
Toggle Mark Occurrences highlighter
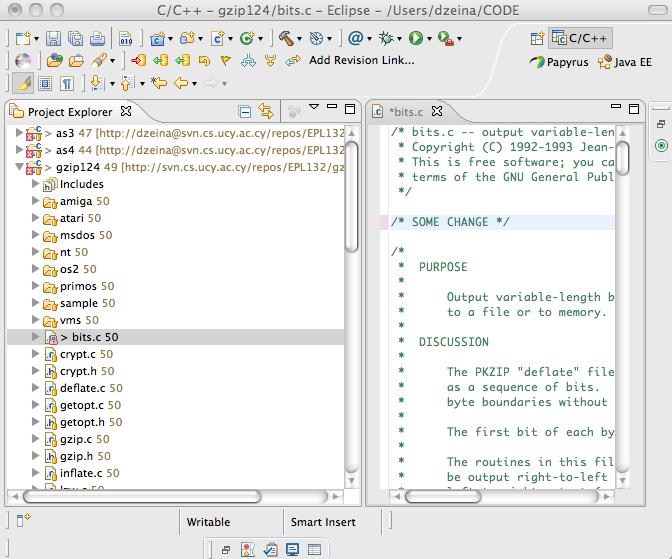(x=23, y=83)
